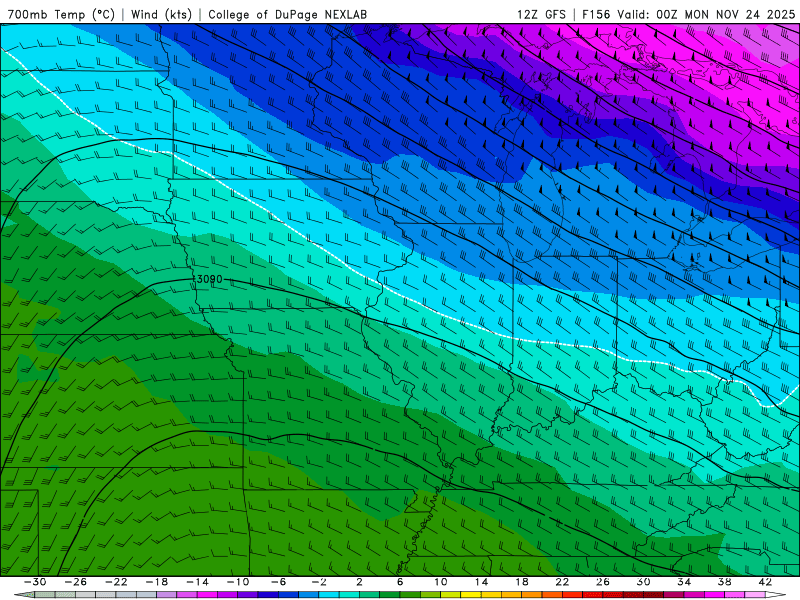Click the '2' color scale label
This screenshot has height=600, width=800.
(x=360, y=582)
